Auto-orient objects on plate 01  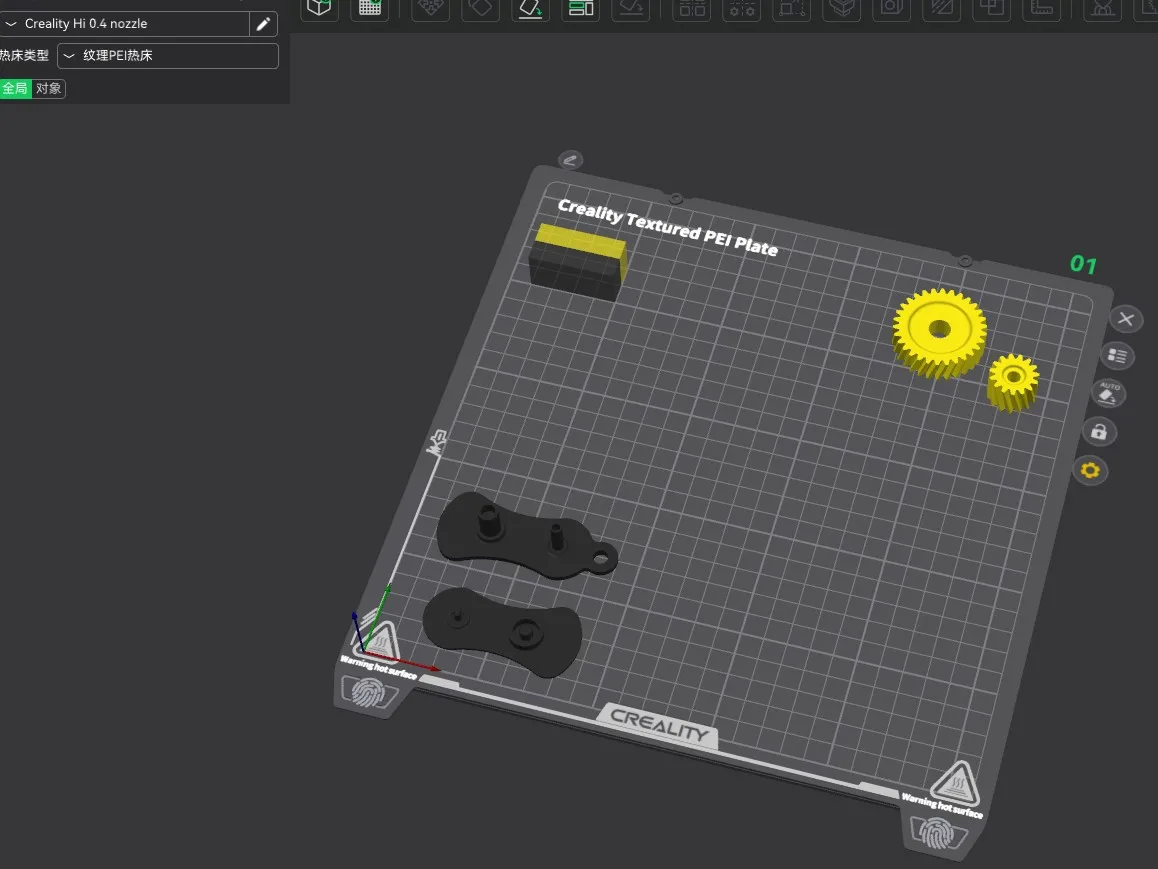click(1108, 394)
